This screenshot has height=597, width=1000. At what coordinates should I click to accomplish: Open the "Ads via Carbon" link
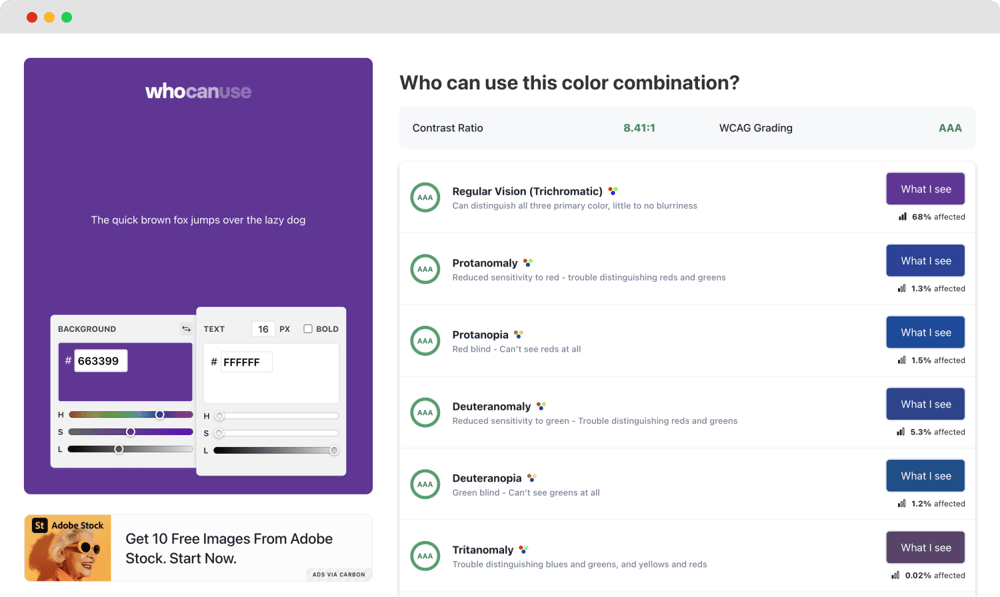coord(338,574)
